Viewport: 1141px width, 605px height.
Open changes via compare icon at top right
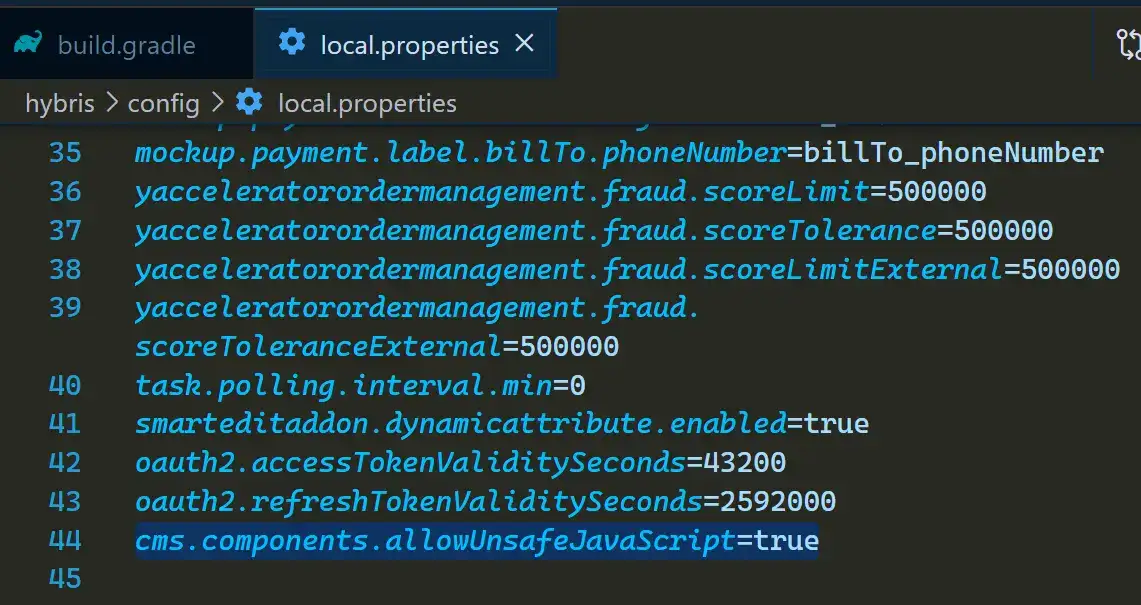pyautogui.click(x=1128, y=44)
